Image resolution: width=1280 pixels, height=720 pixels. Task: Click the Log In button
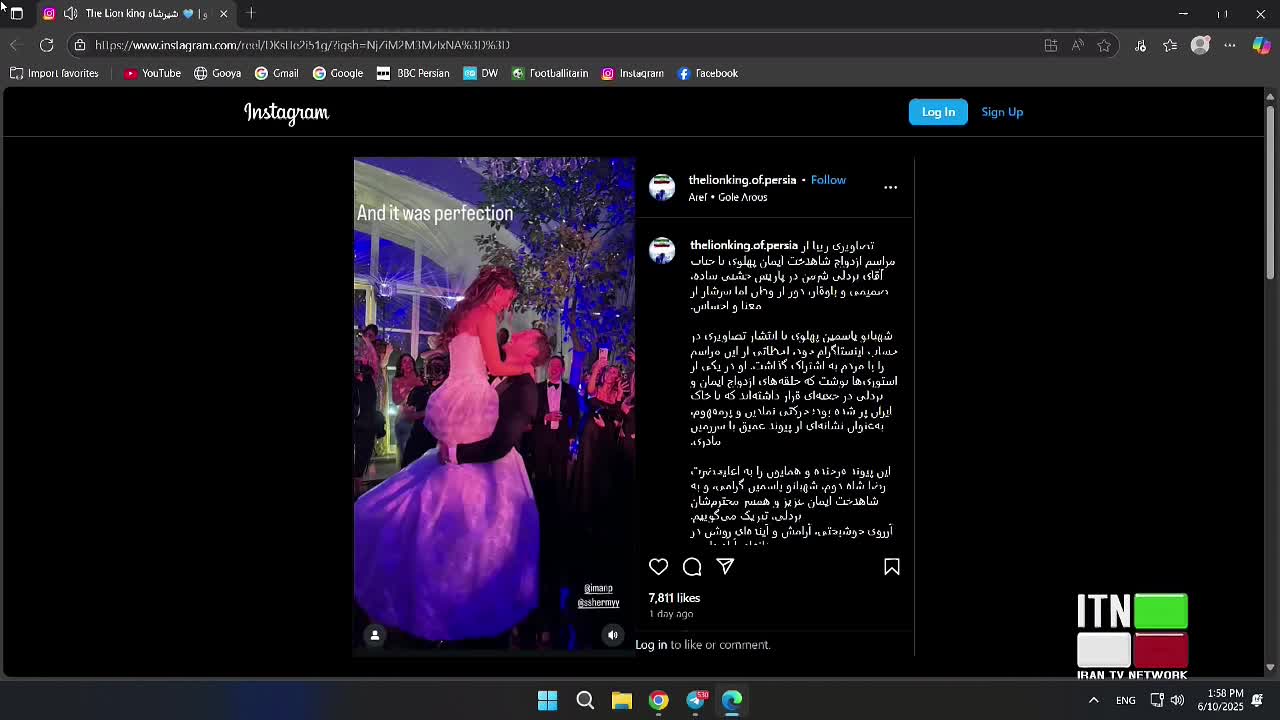coord(938,112)
